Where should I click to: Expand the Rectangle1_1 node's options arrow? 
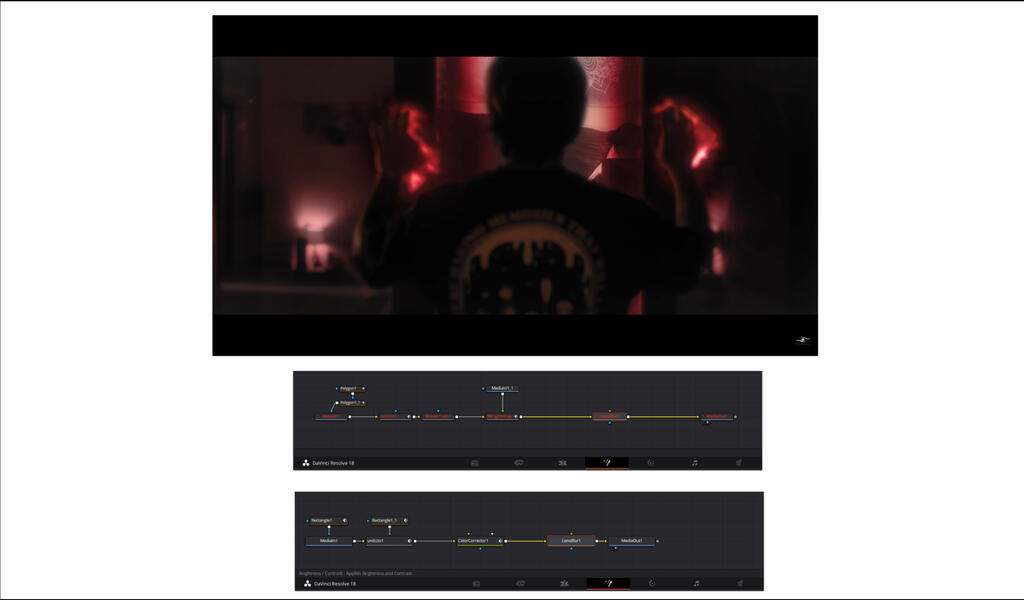[405, 520]
